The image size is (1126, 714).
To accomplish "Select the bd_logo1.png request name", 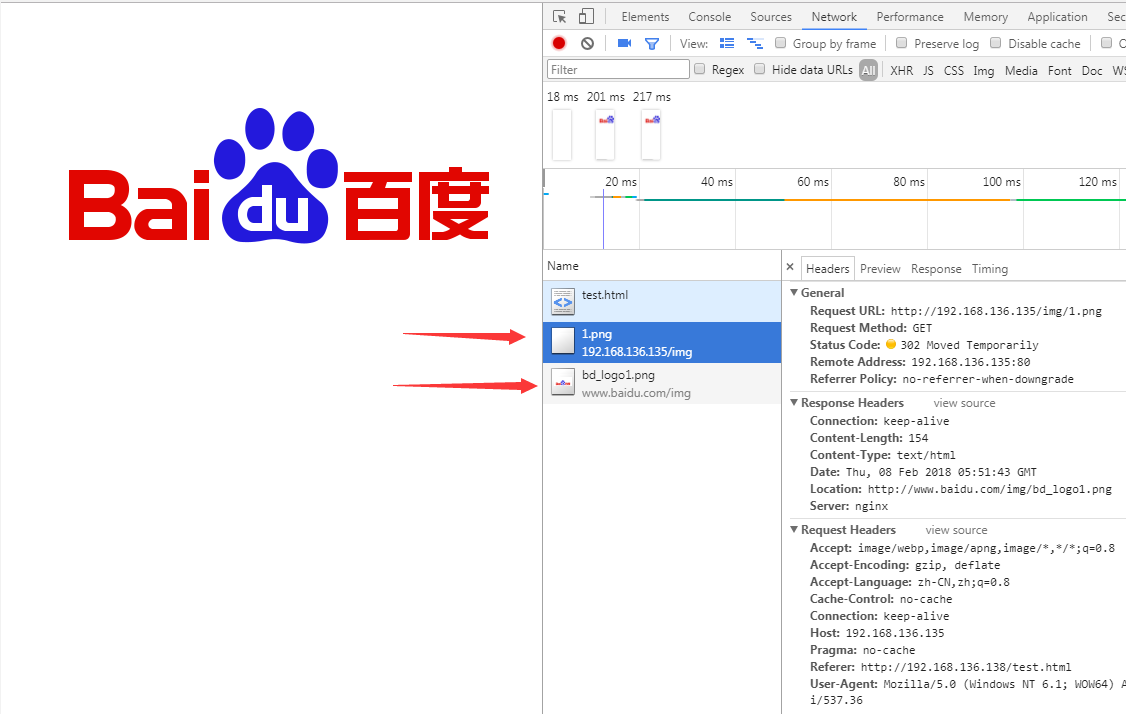I will click(x=618, y=375).
